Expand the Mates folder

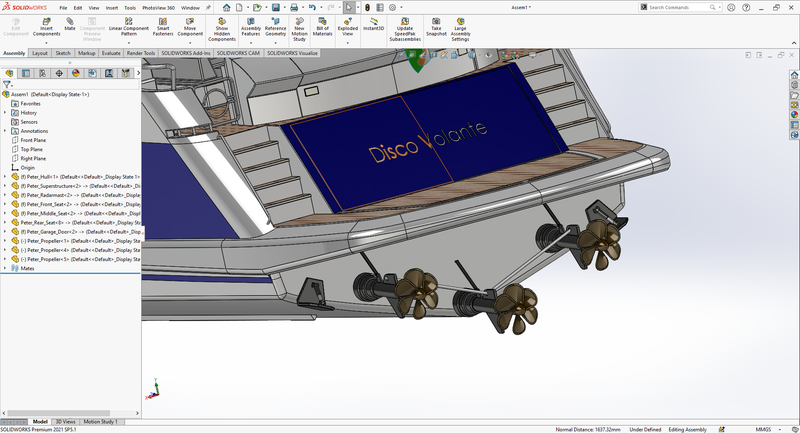(5, 268)
